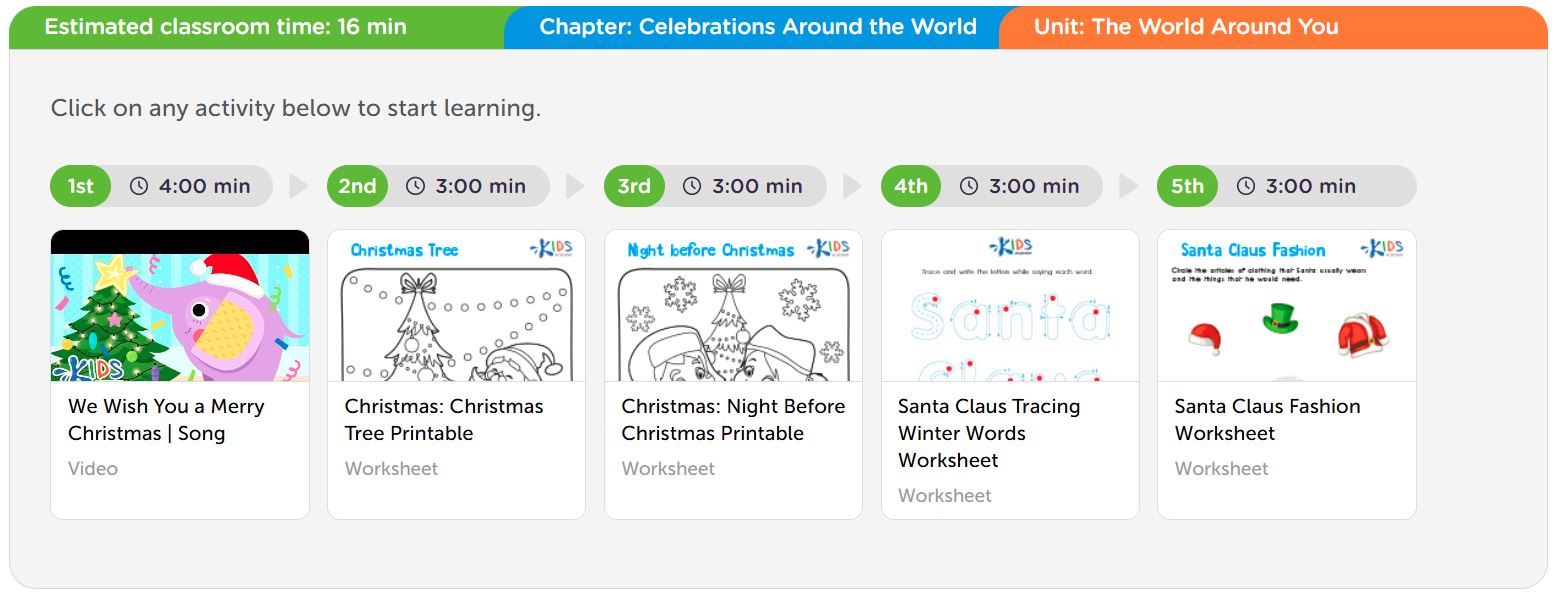Open the Estimated classroom time tab
1556x595 pixels.
coord(226,27)
